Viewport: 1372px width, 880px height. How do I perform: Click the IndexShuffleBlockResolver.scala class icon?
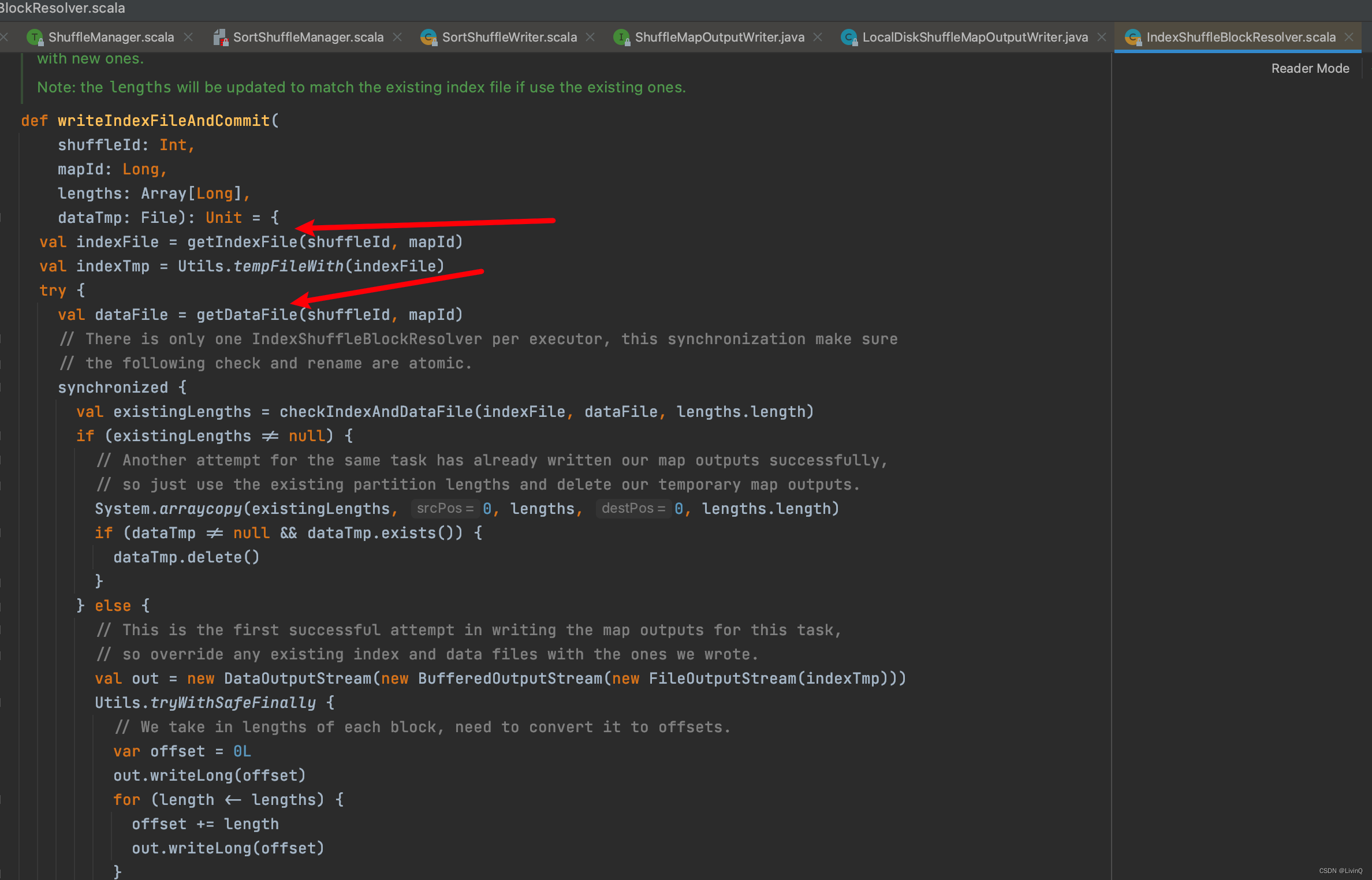[x=1132, y=38]
